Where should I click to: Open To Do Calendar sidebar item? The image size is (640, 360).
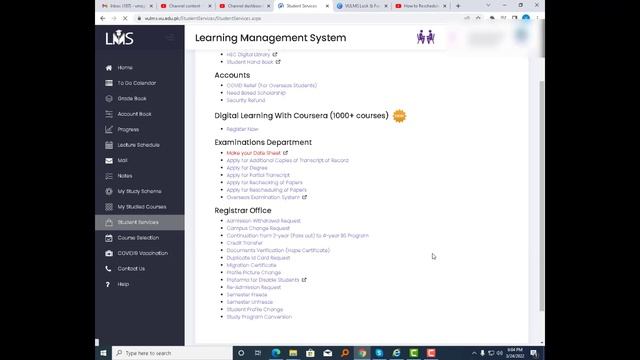click(x=136, y=83)
